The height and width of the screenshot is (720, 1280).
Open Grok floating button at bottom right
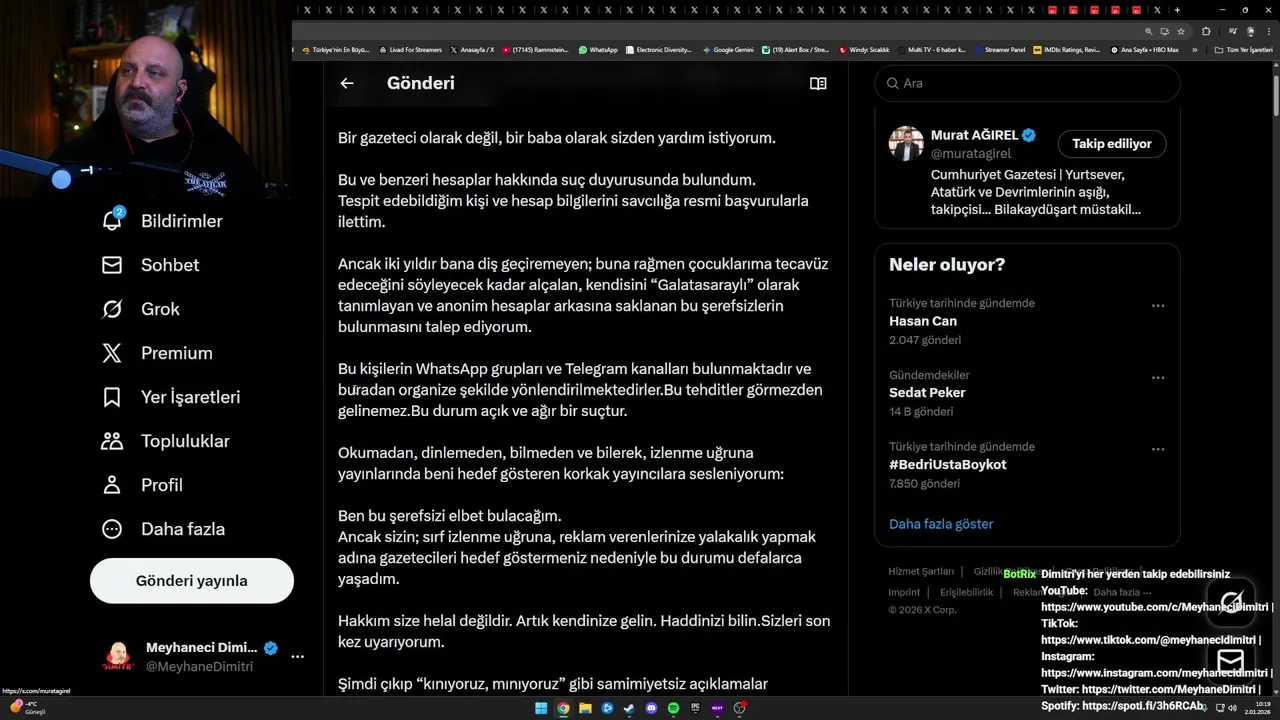(x=1231, y=603)
